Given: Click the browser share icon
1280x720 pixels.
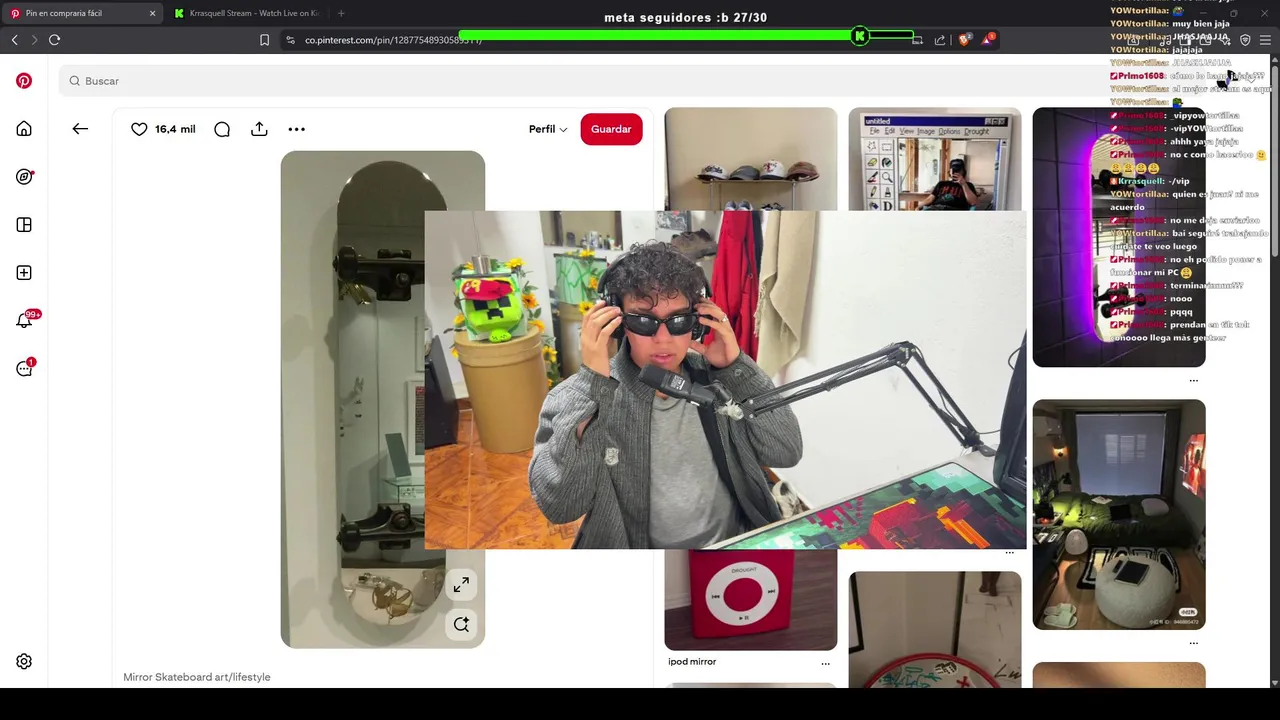Looking at the screenshot, I should pos(940,40).
